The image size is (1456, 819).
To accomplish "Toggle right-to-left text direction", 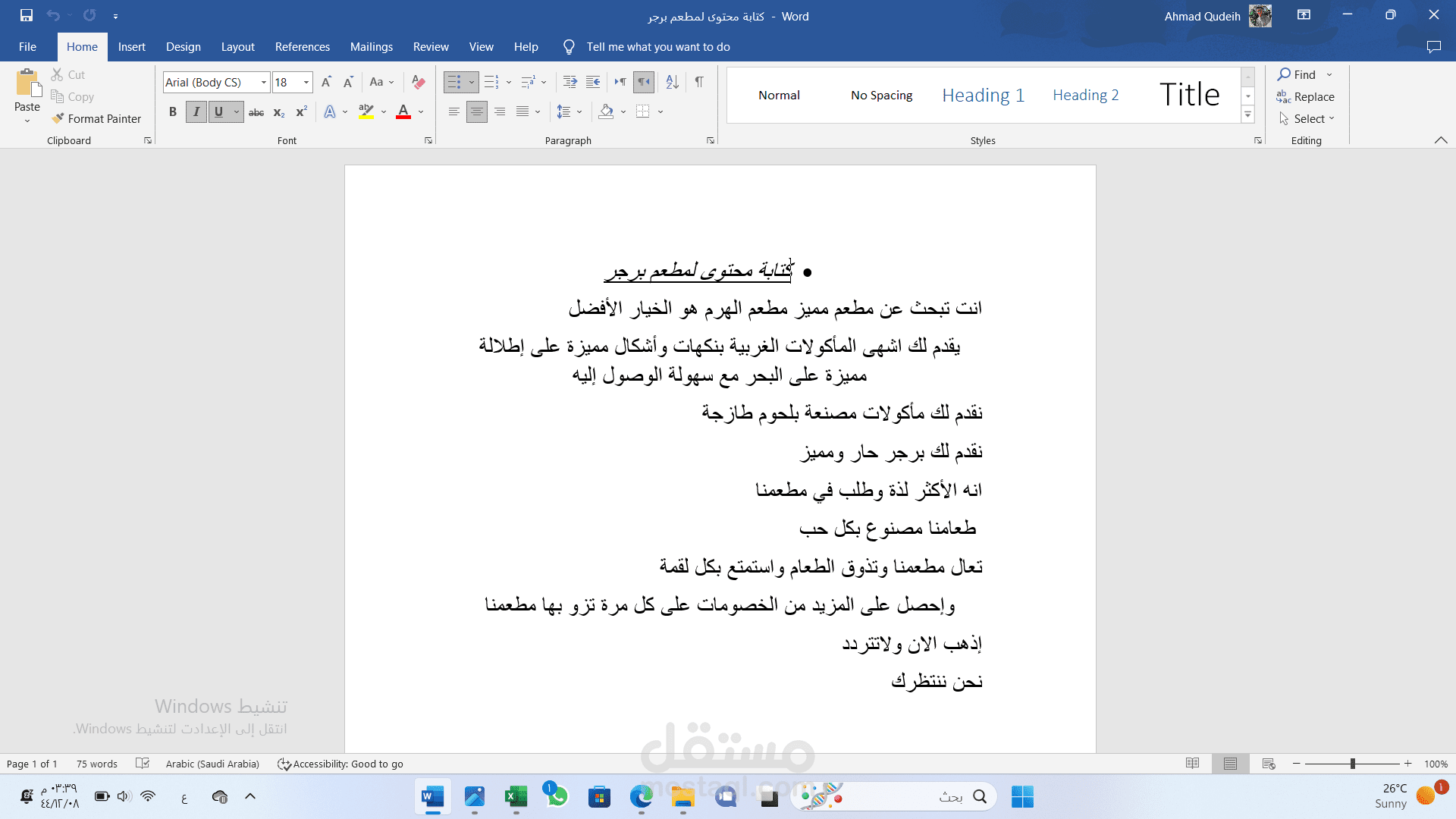I will 644,82.
